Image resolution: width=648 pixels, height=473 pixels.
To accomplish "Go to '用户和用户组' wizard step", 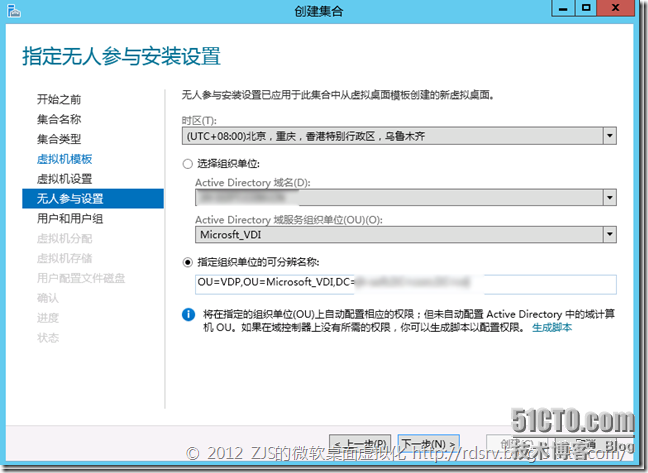I will (70, 219).
